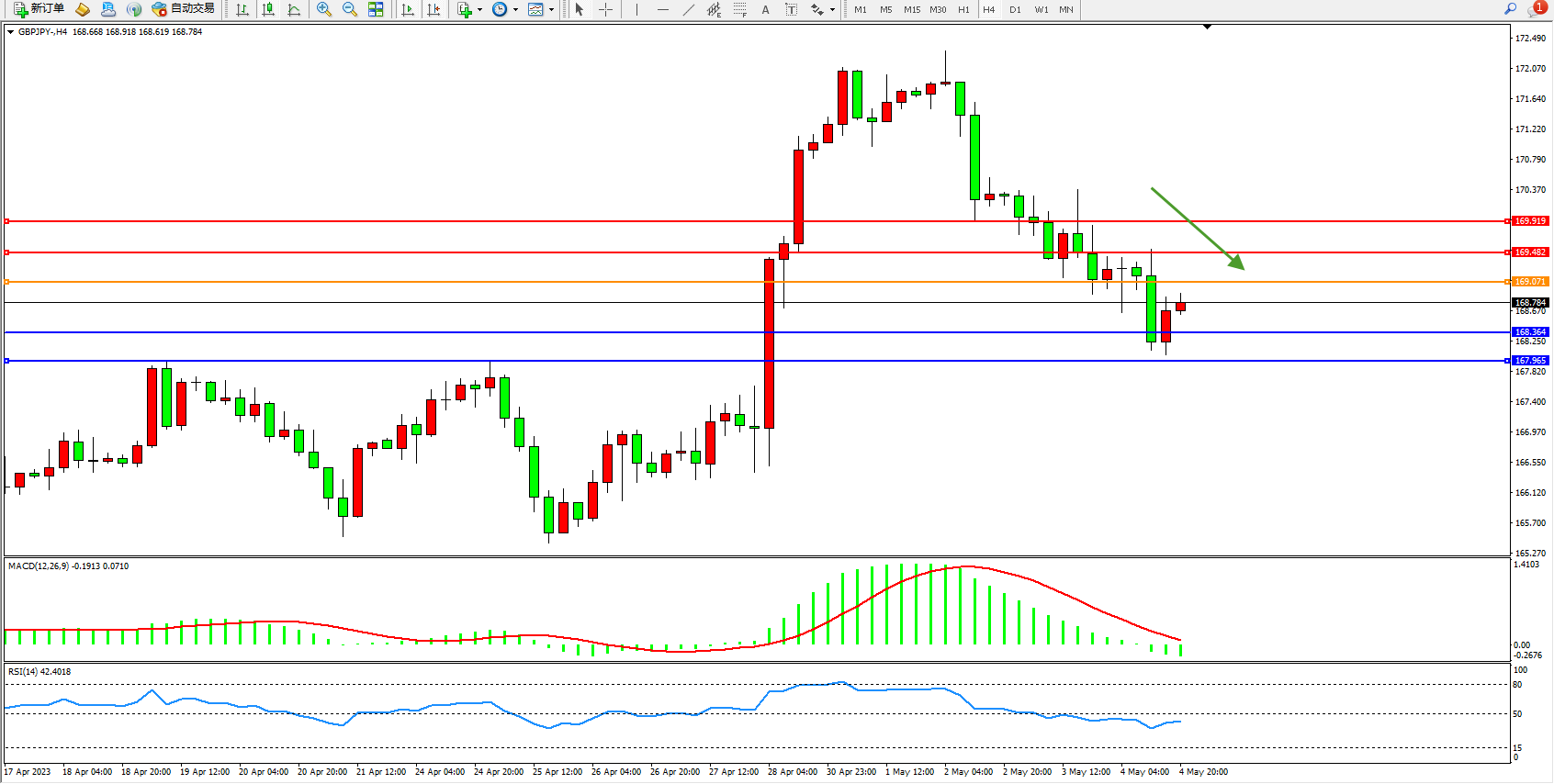Screen dimensions: 1554x784
Task: Open the indicators list dropdown arrow
Action: [479, 9]
